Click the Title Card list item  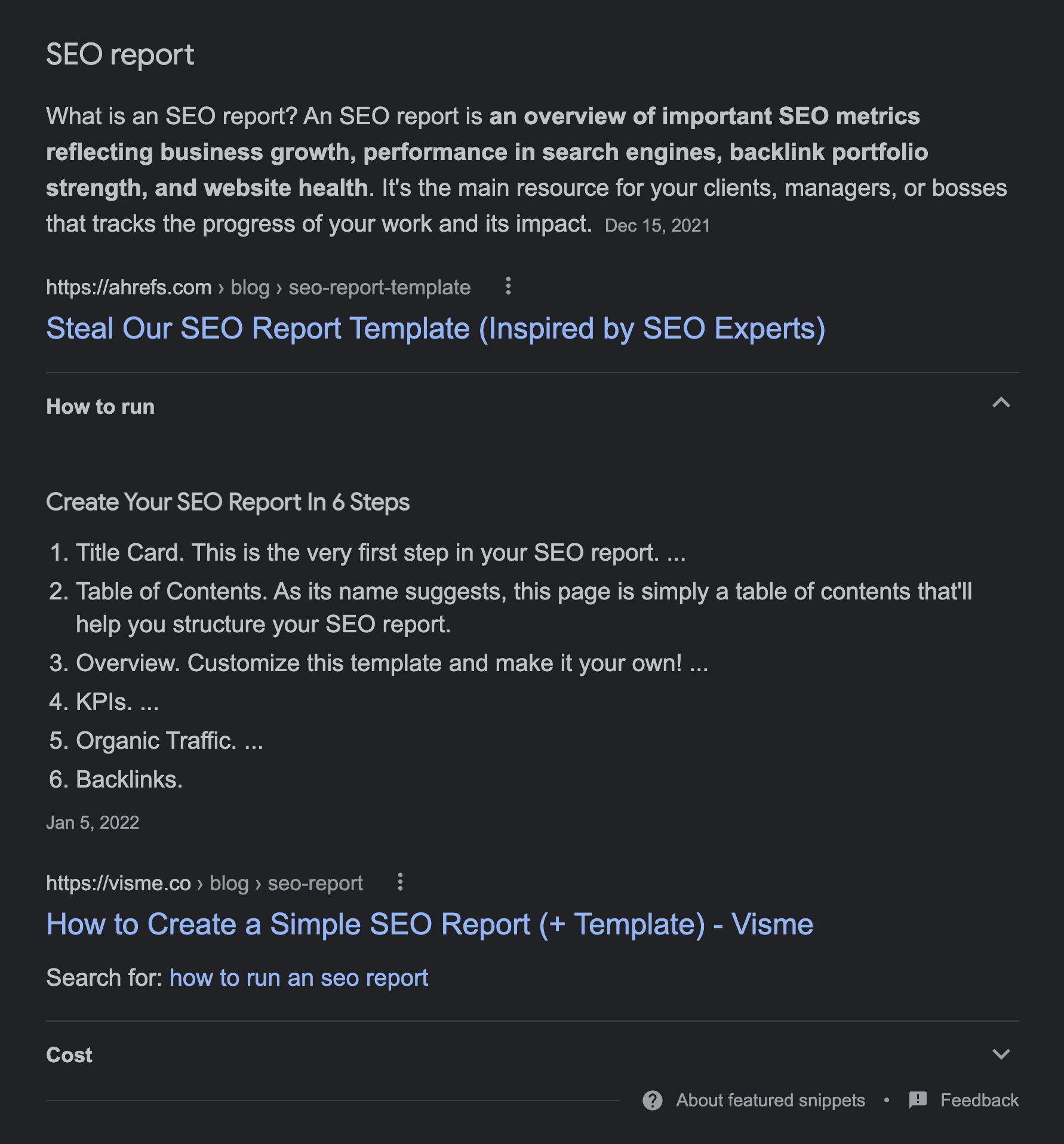[x=380, y=552]
